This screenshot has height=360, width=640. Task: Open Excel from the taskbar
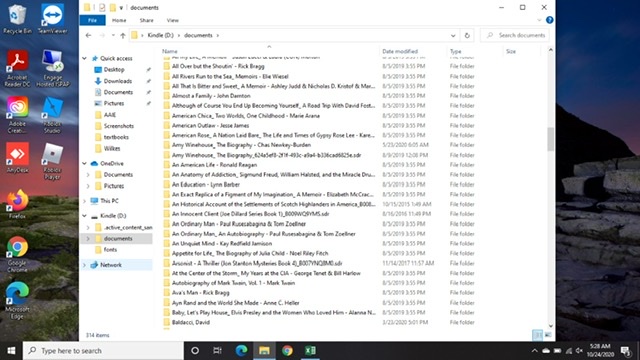tap(310, 351)
